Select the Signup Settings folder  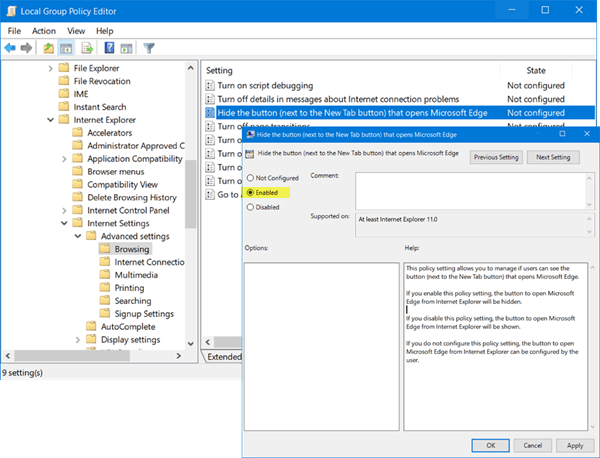tap(144, 314)
